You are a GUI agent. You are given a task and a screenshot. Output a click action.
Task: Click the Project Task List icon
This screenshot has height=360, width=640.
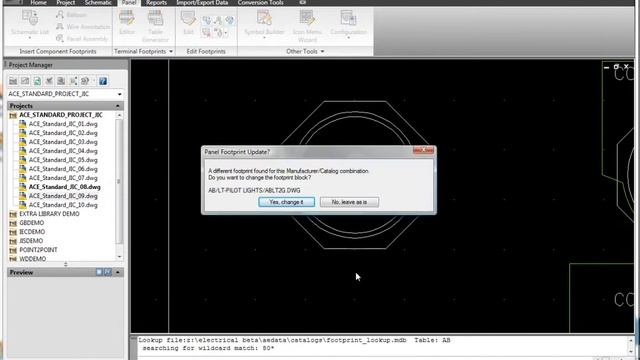(49, 81)
